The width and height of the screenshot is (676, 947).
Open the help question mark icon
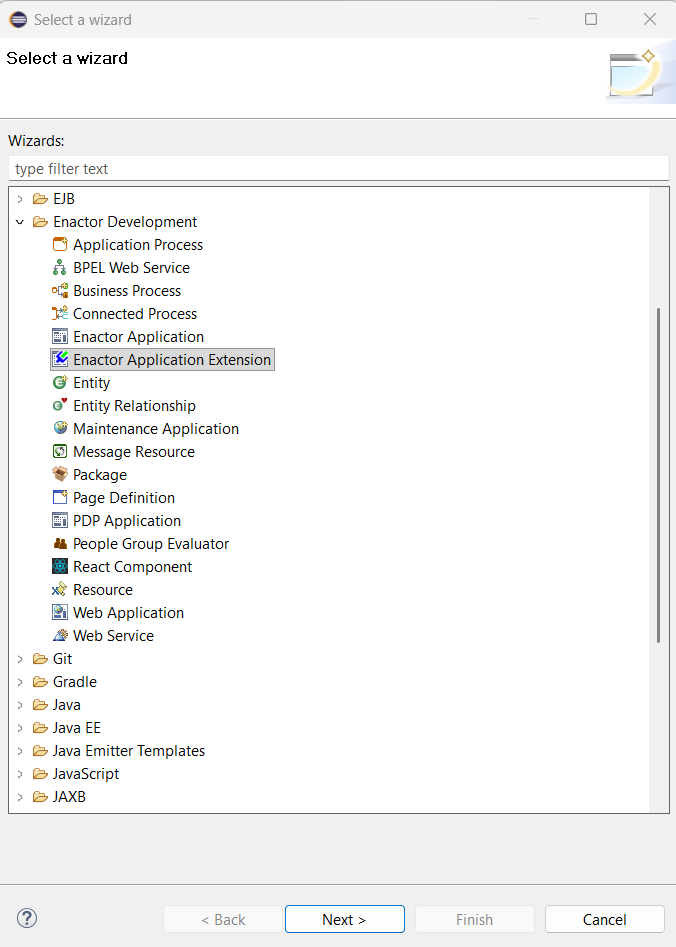(27, 918)
